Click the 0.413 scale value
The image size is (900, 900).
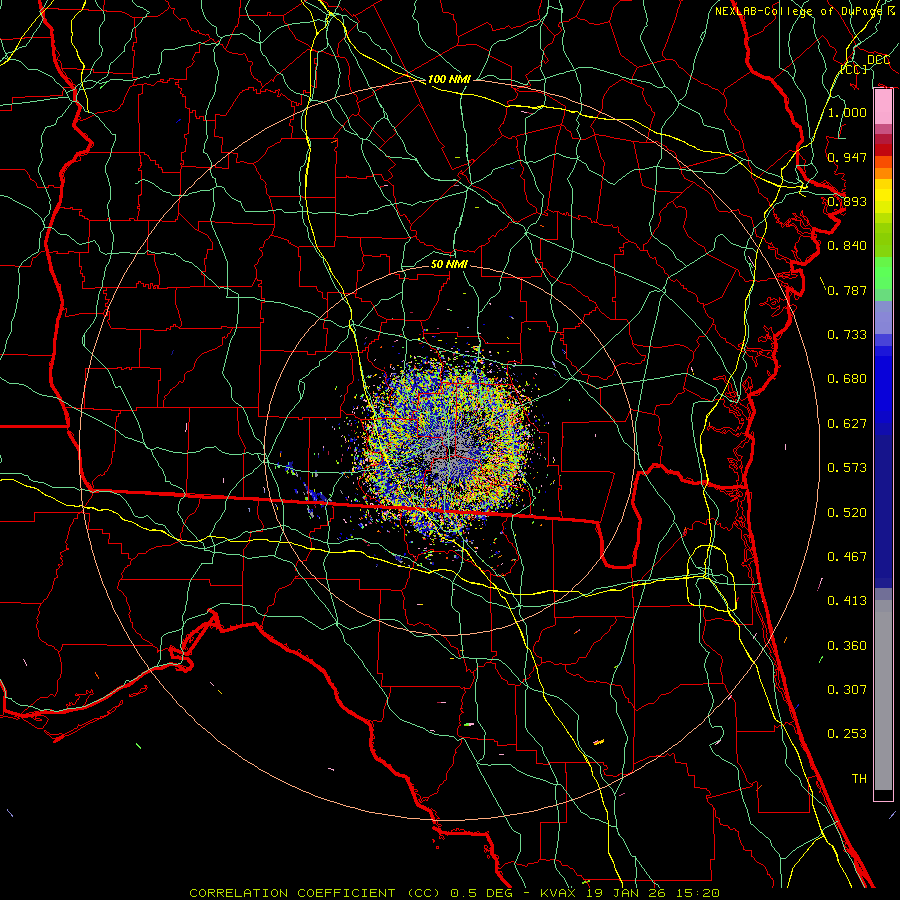[x=847, y=601]
